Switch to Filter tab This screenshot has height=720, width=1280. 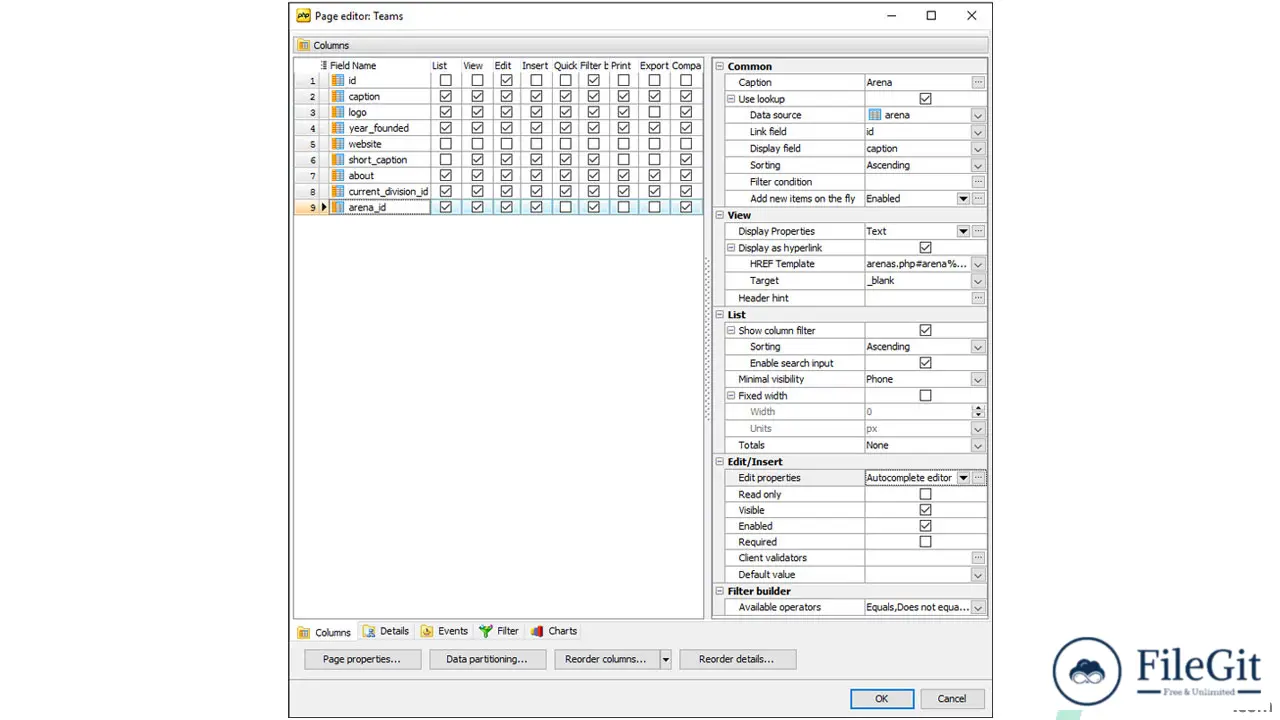499,631
